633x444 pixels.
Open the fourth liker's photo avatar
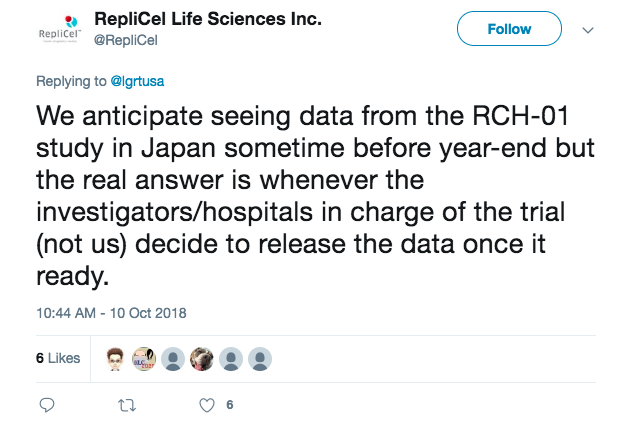pyautogui.click(x=202, y=358)
